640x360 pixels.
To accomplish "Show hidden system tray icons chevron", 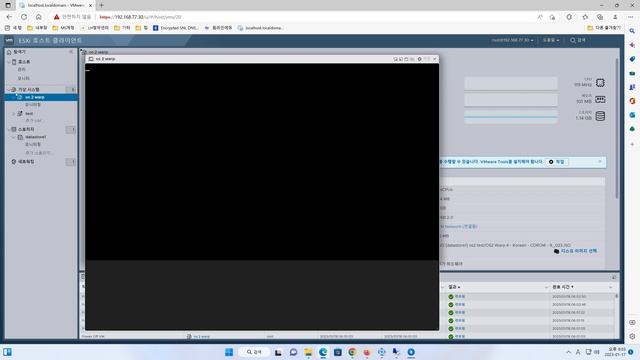I will (568, 352).
